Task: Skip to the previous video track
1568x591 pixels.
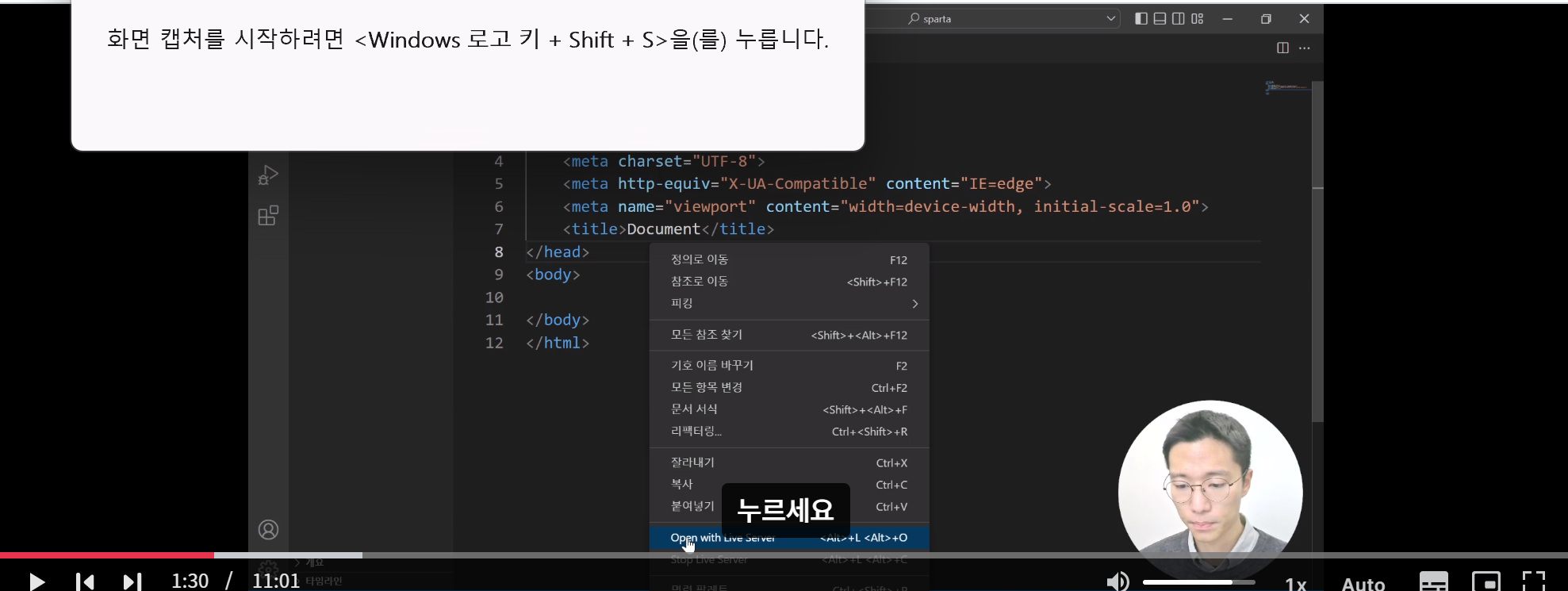Action: click(x=85, y=582)
